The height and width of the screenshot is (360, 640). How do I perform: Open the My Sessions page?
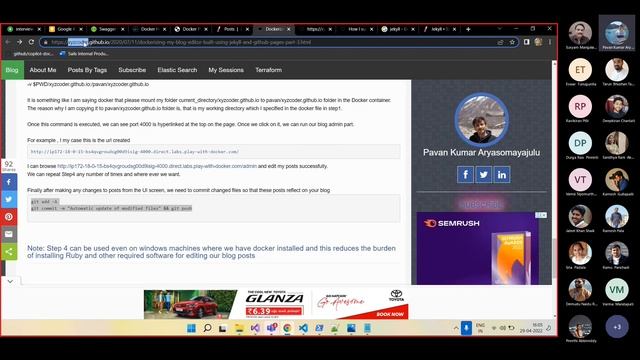226,70
